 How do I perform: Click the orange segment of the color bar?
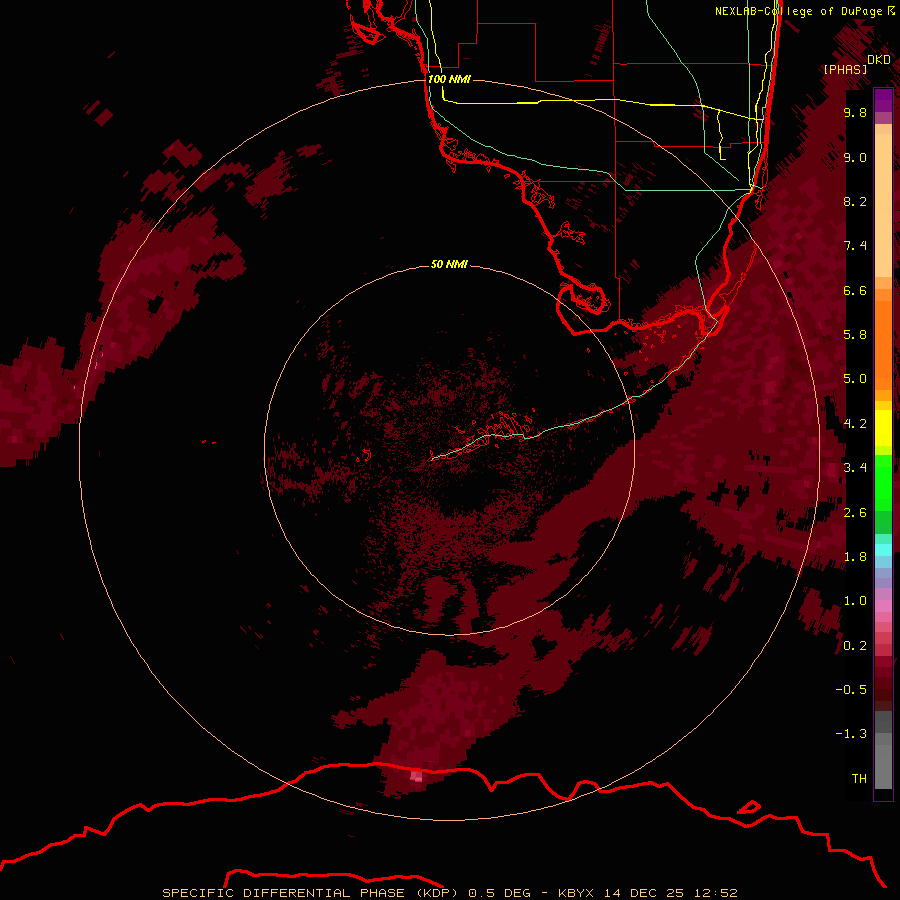tap(883, 344)
